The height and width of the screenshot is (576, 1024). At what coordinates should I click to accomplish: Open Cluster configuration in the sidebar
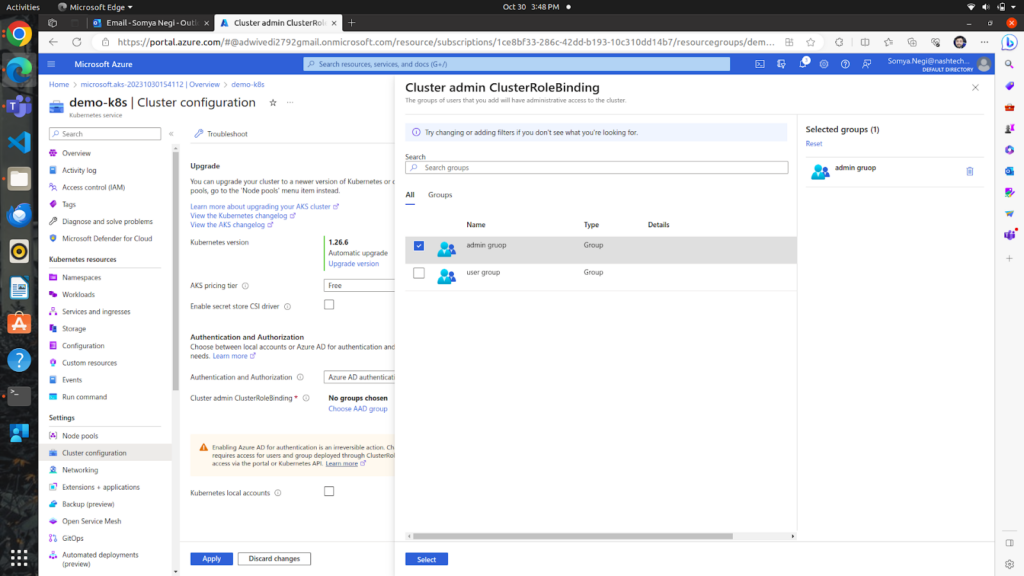point(94,453)
